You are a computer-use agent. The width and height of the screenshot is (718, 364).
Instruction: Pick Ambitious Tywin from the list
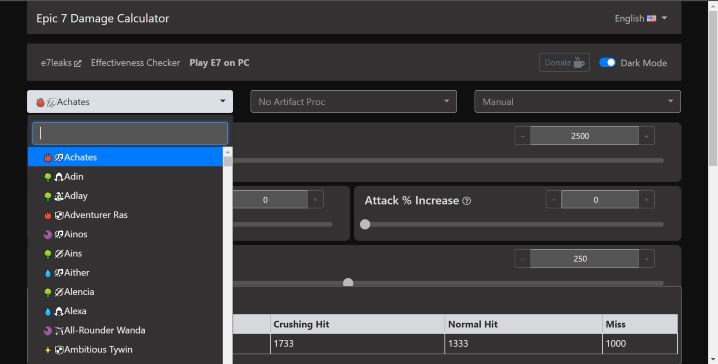pos(125,349)
